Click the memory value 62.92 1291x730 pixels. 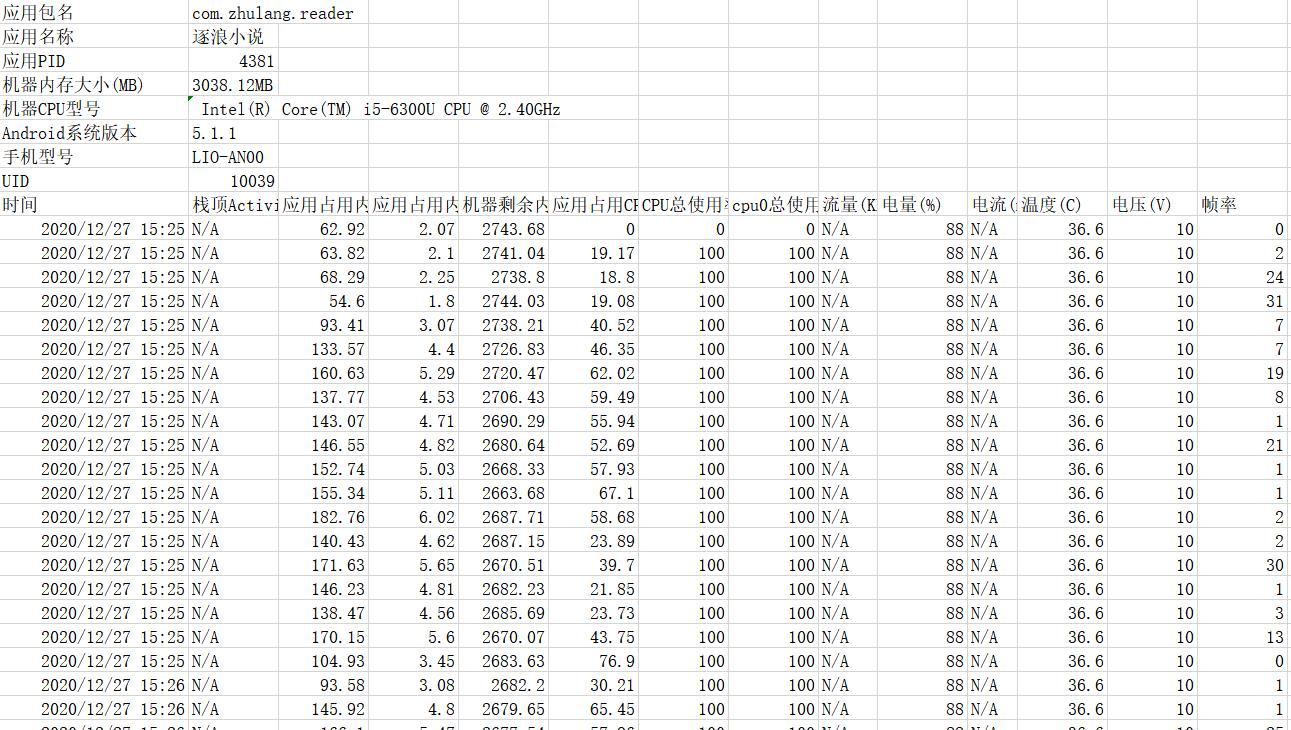coord(324,229)
